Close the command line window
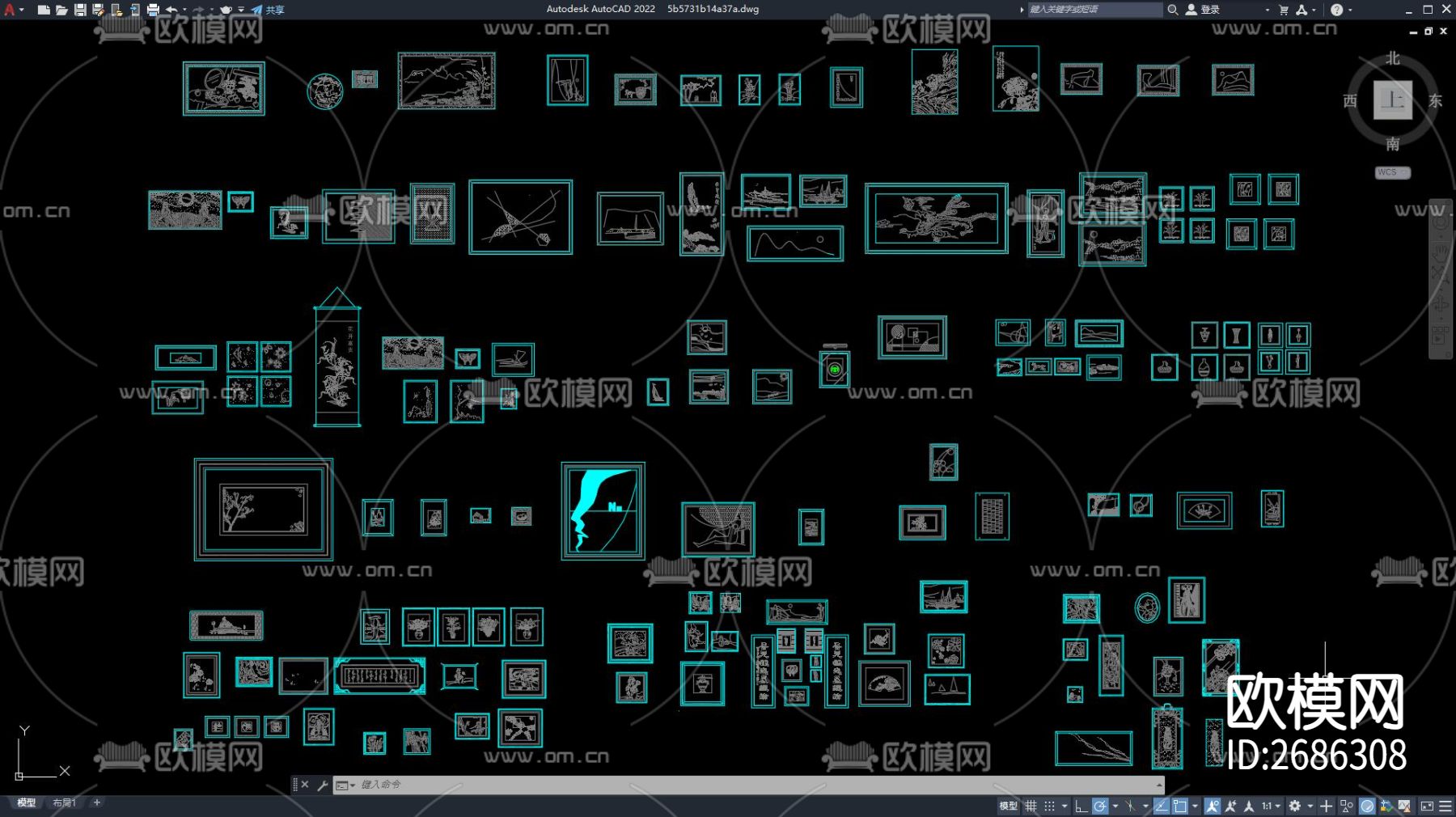The height and width of the screenshot is (817, 1456). (x=305, y=785)
